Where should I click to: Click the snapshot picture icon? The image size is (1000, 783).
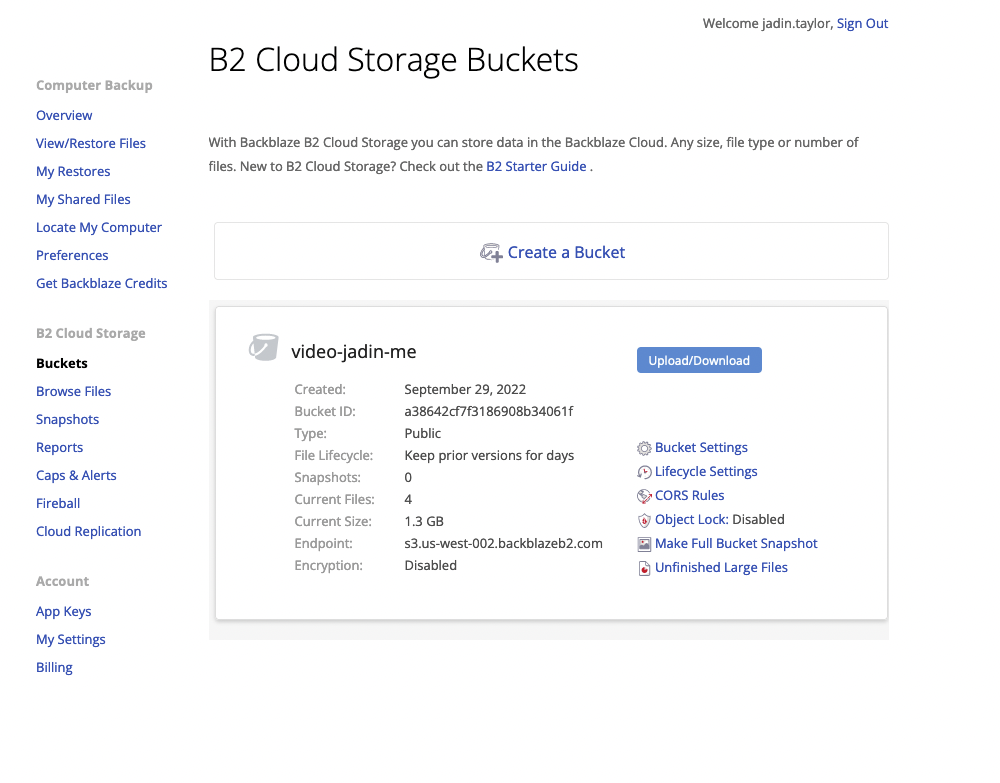click(644, 544)
